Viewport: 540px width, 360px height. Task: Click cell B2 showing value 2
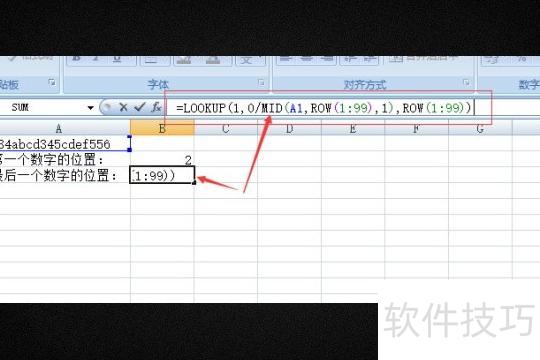click(x=162, y=160)
